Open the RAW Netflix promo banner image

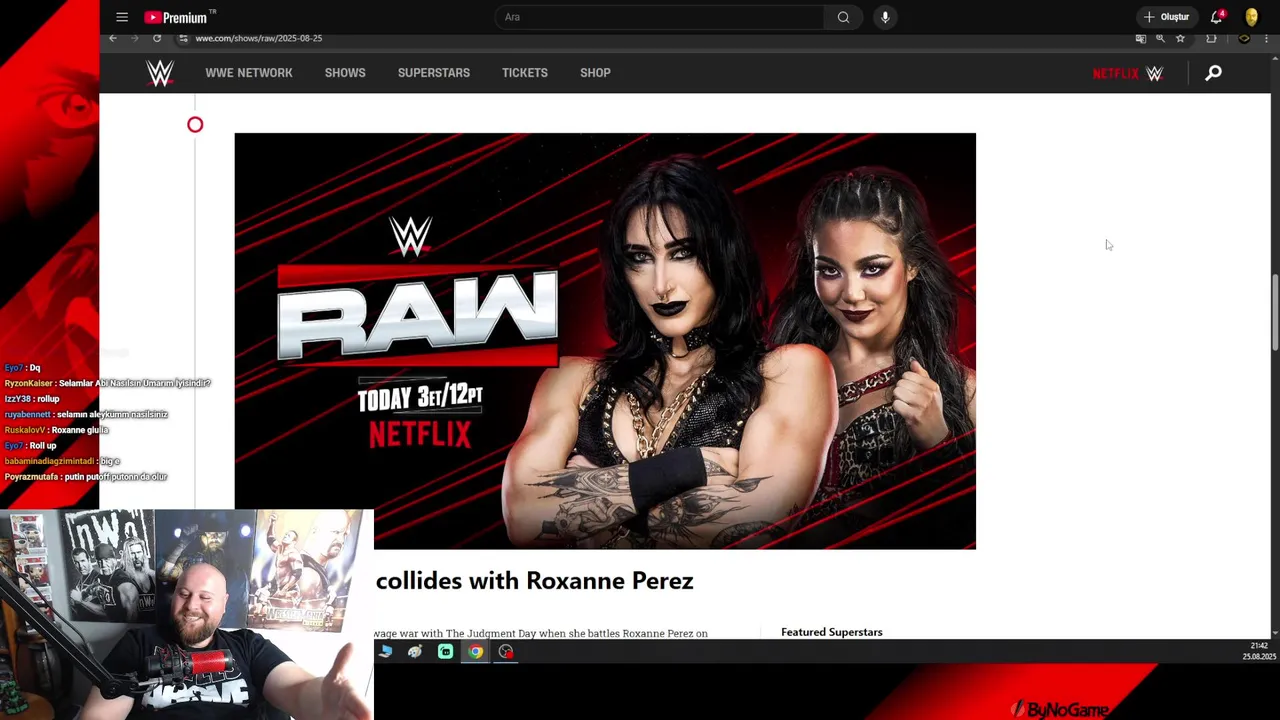pyautogui.click(x=605, y=341)
